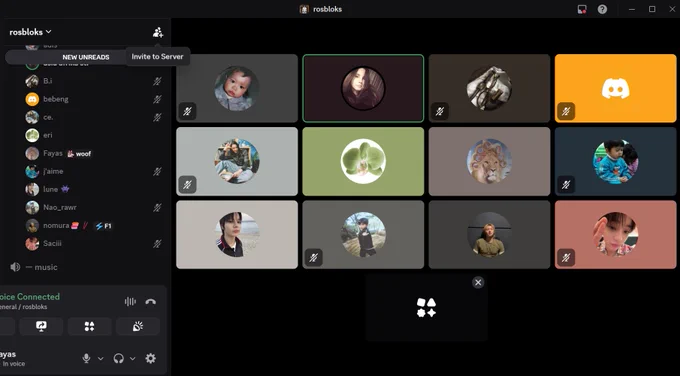Focus the seated person on gray-blue tile
This screenshot has width=680, height=376.
point(237,161)
